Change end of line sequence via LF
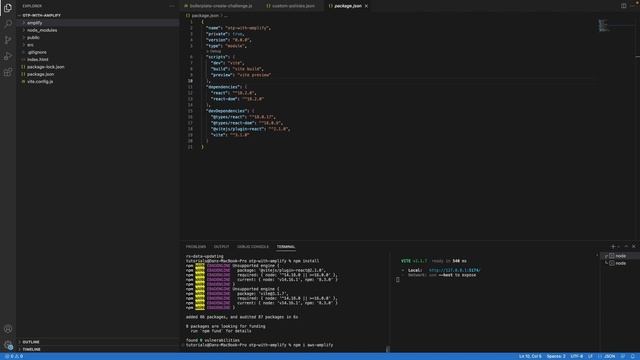Image resolution: width=640 pixels, height=360 pixels. pos(590,356)
